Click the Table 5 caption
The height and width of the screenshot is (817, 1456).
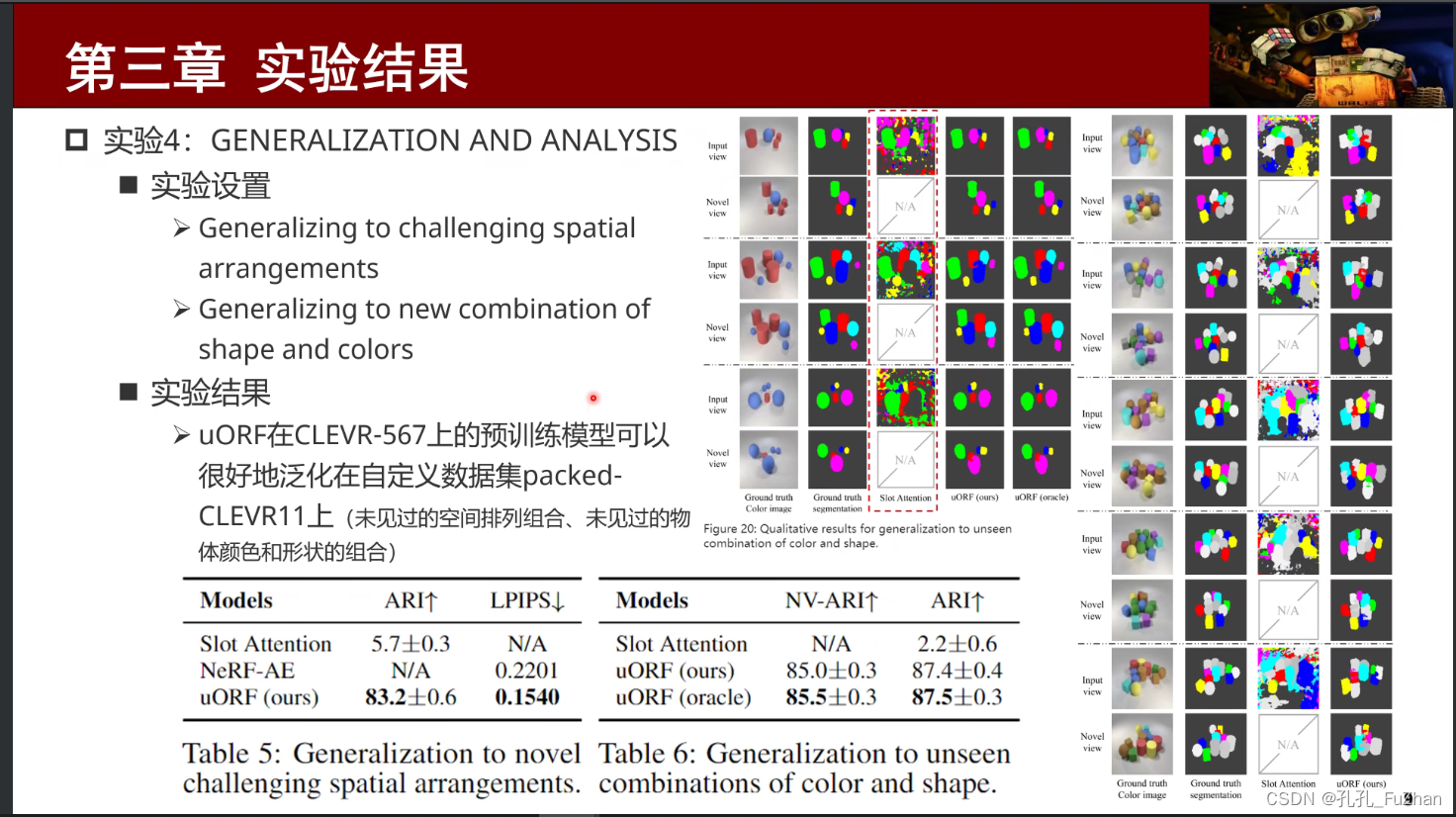tap(382, 769)
